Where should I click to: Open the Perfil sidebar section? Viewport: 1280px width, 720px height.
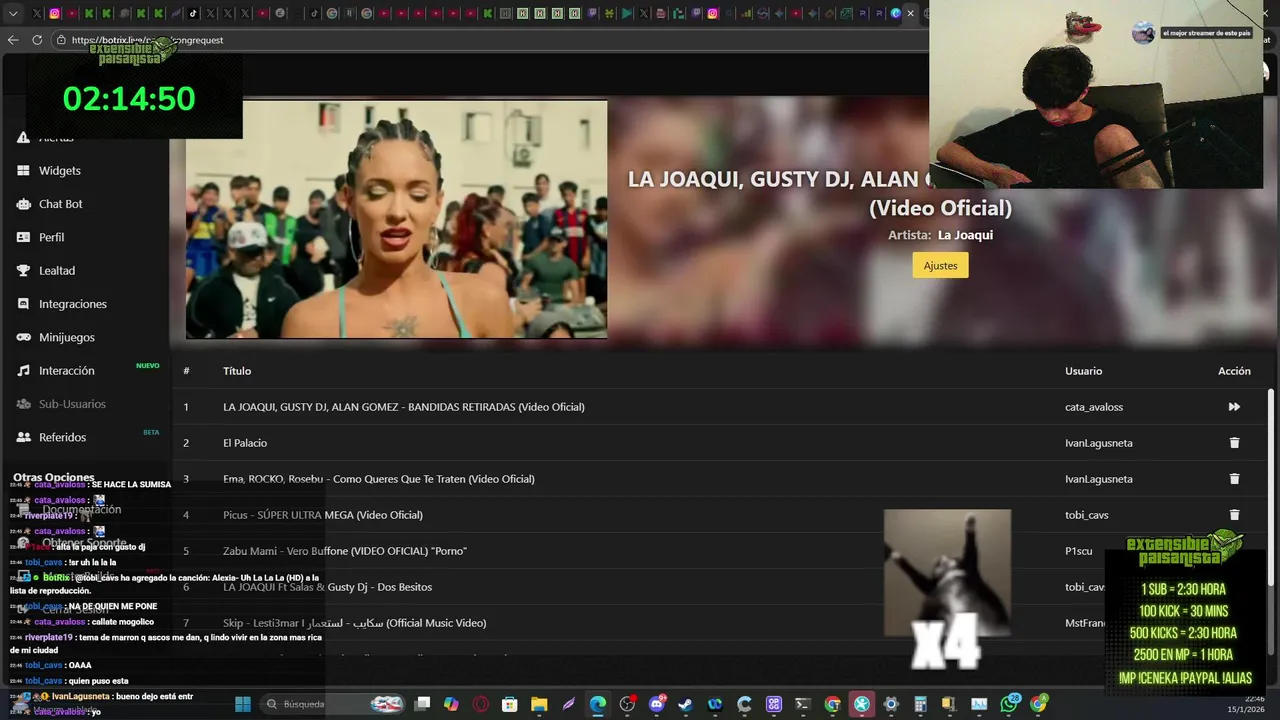(x=52, y=237)
